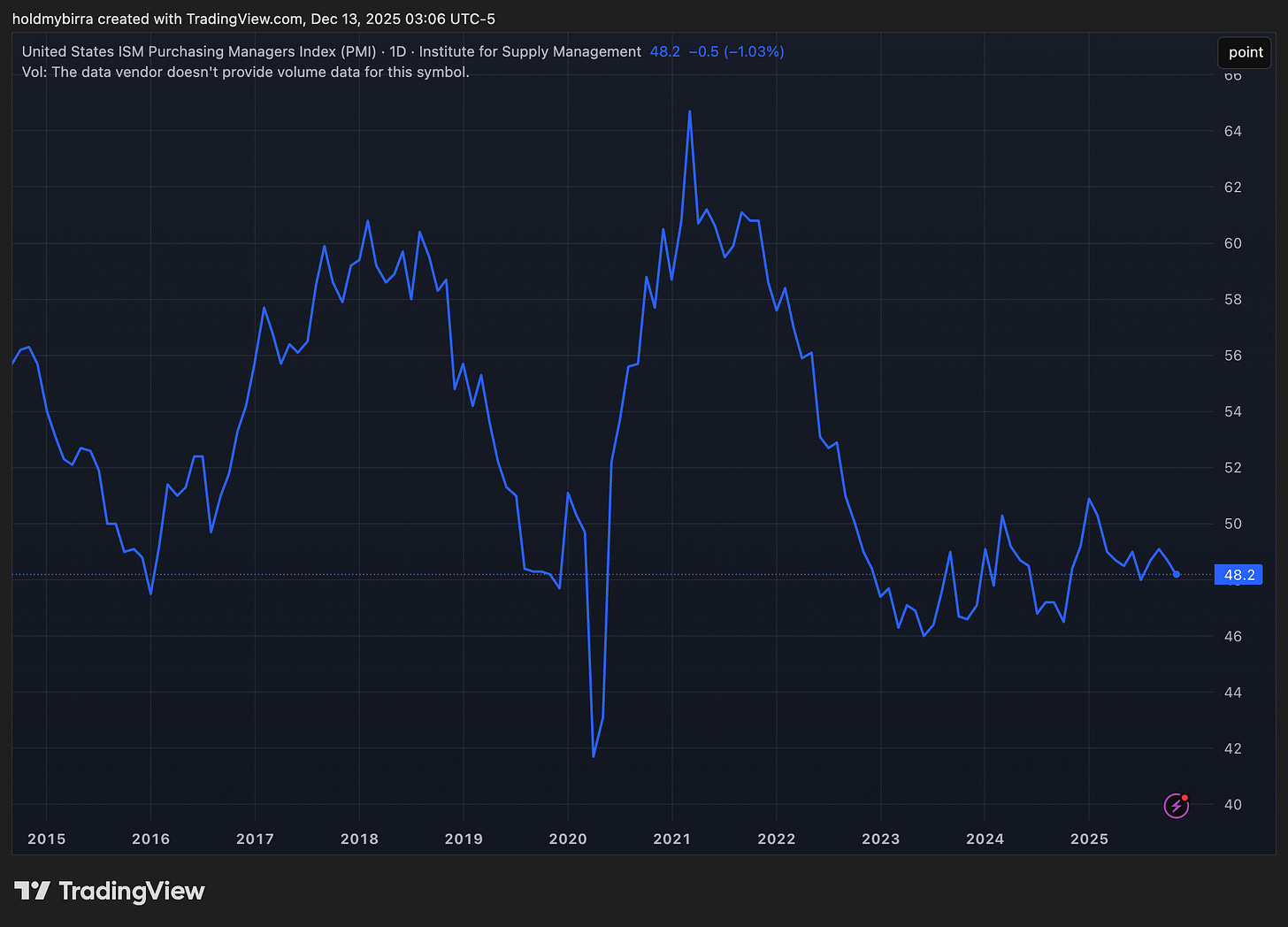This screenshot has width=1288, height=927.
Task: Click the last data point dot on the line
Action: coord(1177,574)
